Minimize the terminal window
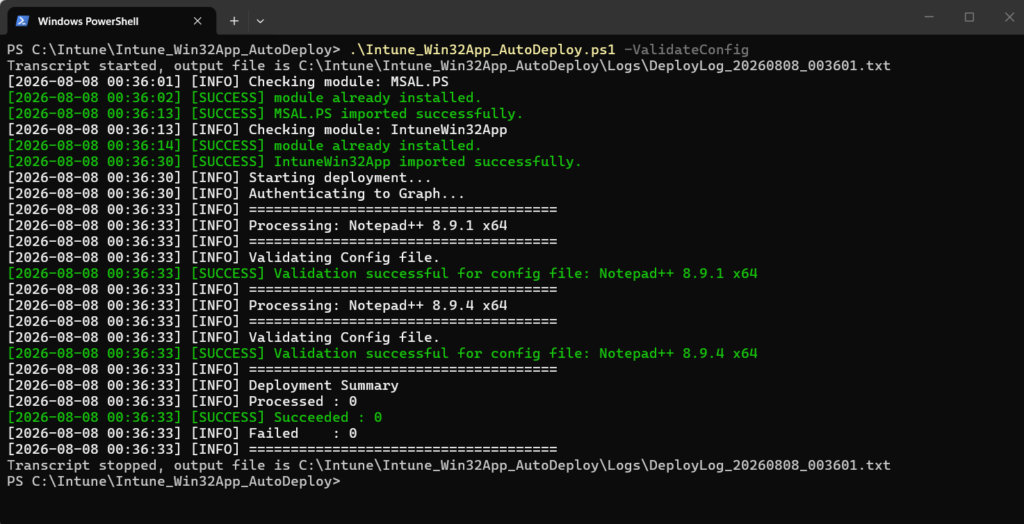This screenshot has width=1024, height=524. 930,17
